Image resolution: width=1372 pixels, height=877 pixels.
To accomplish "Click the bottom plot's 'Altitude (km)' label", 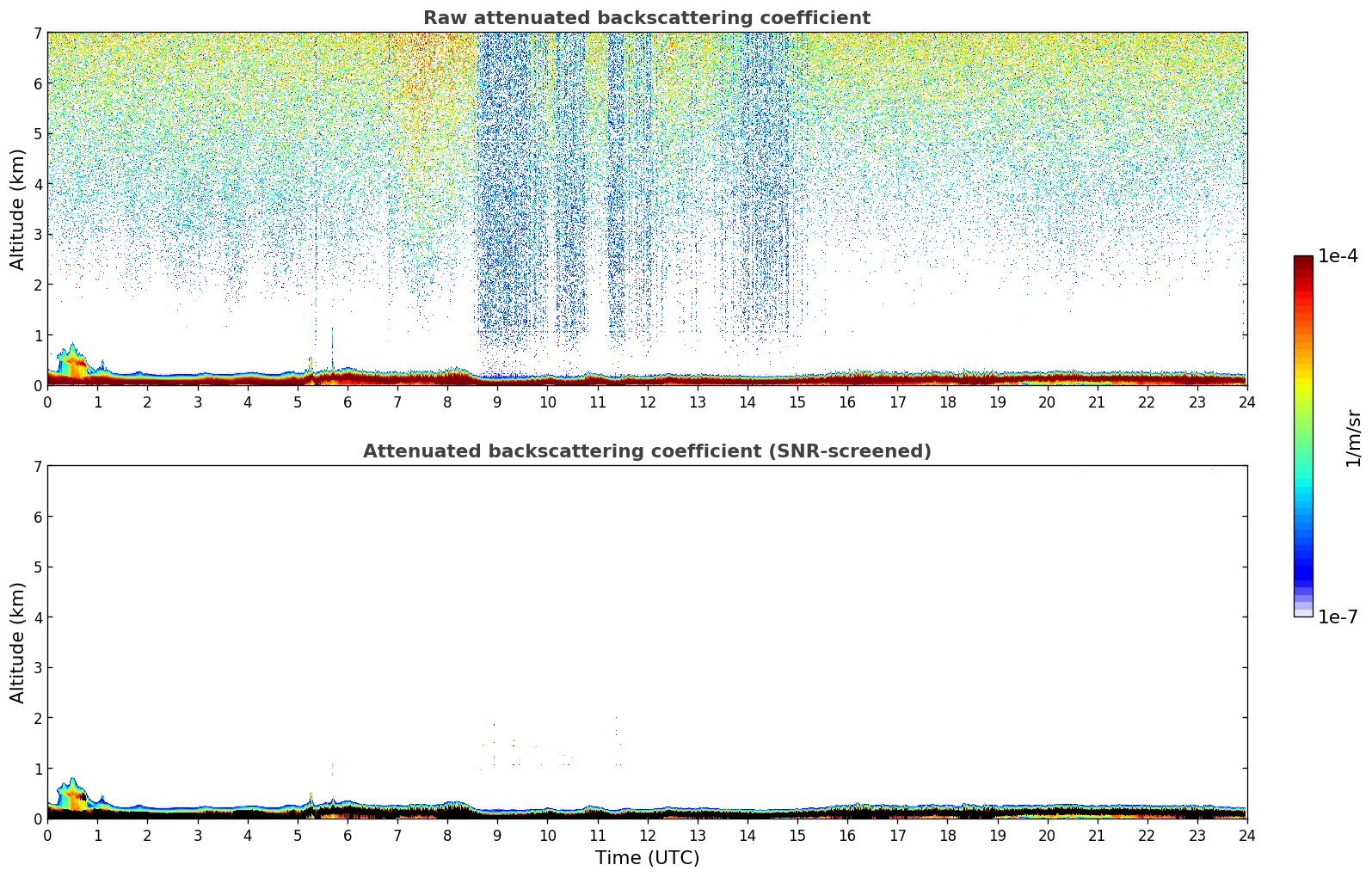I will [x=17, y=642].
